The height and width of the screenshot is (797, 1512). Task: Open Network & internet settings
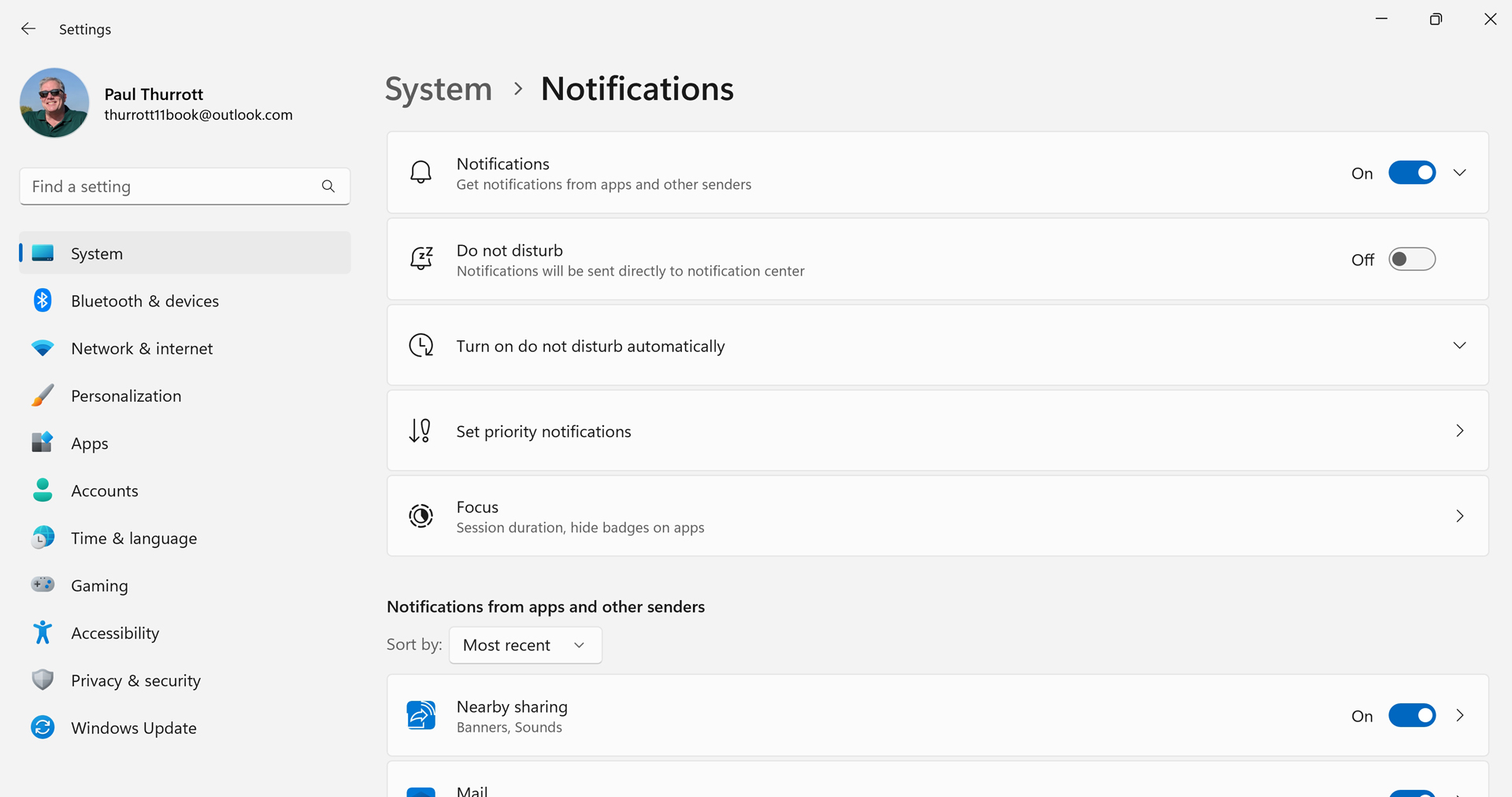tap(142, 348)
